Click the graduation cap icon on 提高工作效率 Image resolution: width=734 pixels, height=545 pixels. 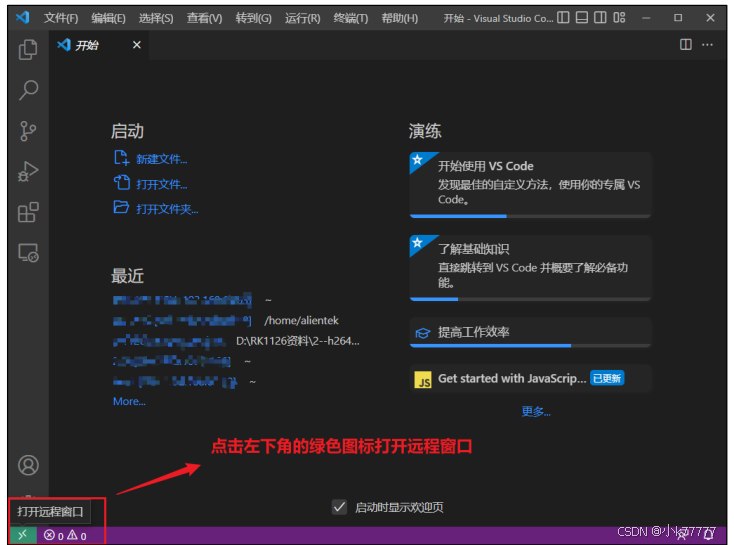click(x=423, y=333)
